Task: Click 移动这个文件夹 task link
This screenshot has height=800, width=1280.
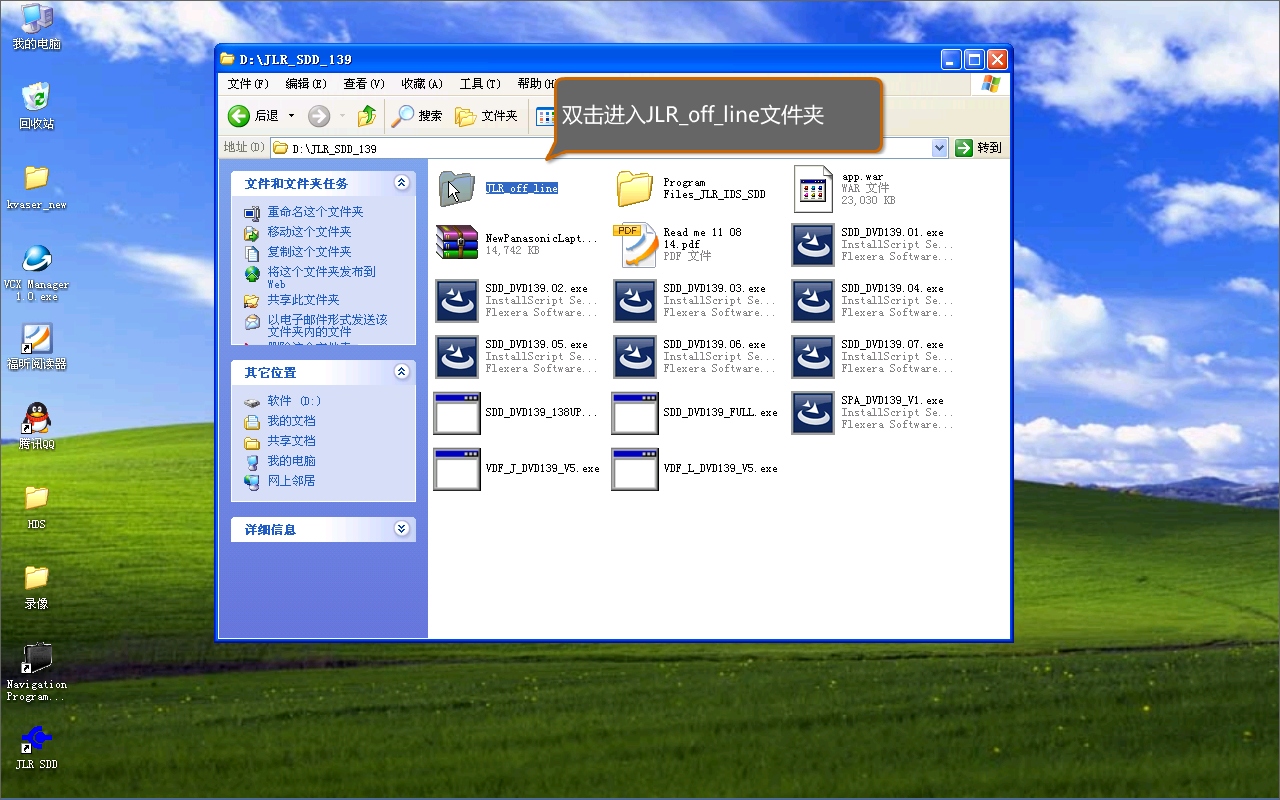Action: (309, 232)
